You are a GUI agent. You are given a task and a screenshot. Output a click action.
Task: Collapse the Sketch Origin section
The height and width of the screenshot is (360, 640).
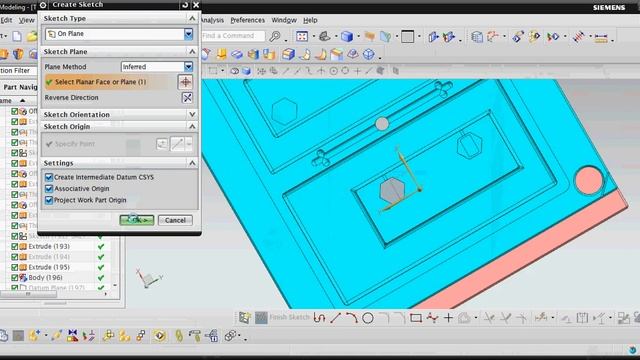192,127
